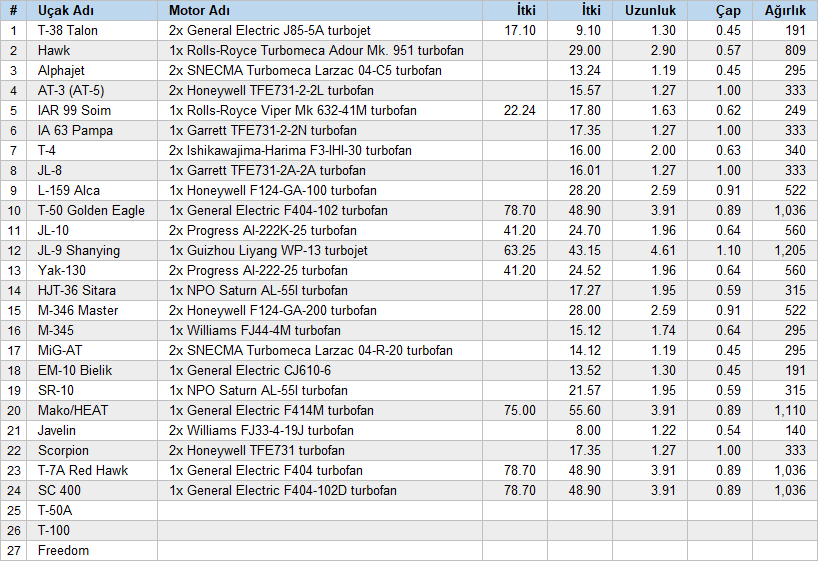Select the 'T-50 Golden Eagle' cell
This screenshot has height=561, width=818.
point(92,211)
